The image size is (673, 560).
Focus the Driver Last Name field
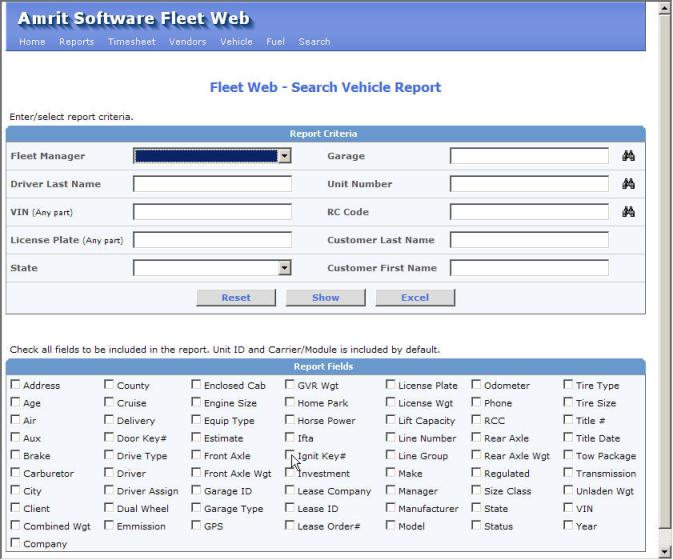[x=212, y=184]
